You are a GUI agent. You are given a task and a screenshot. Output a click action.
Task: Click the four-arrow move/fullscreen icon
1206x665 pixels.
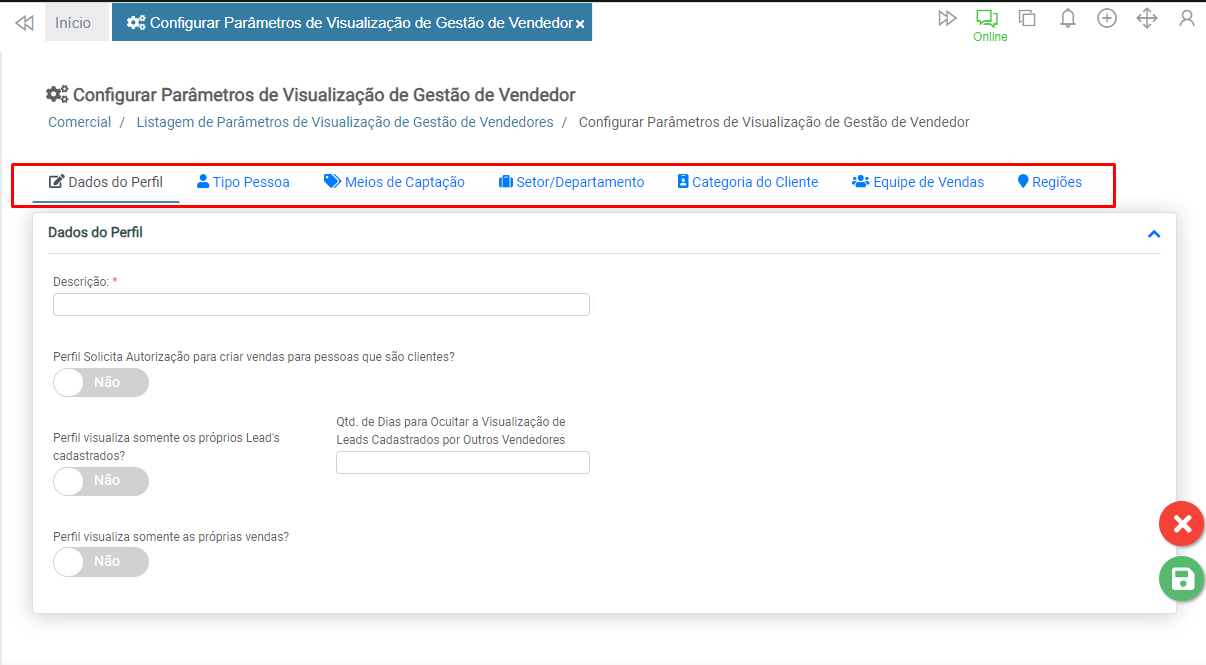1147,18
